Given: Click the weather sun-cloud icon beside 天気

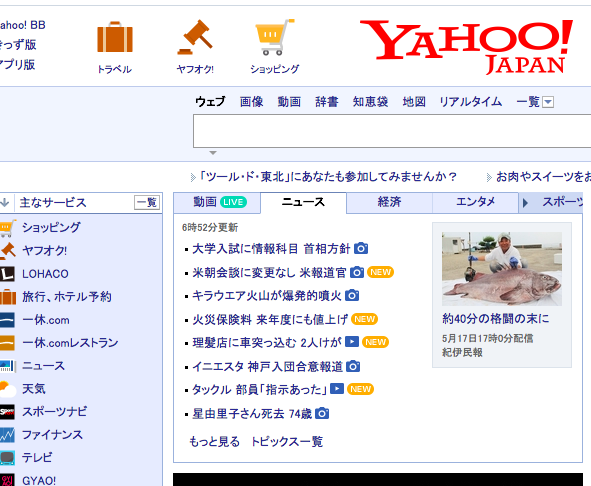Looking at the screenshot, I should click(7, 389).
